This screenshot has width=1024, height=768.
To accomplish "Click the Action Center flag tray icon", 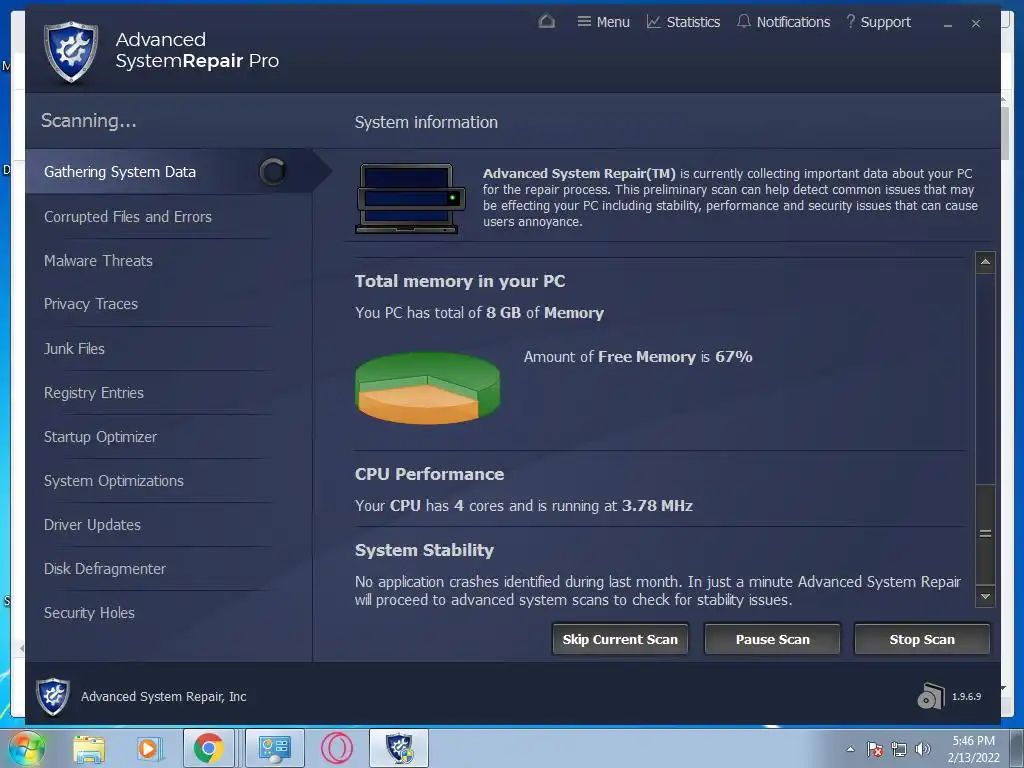I will click(875, 749).
